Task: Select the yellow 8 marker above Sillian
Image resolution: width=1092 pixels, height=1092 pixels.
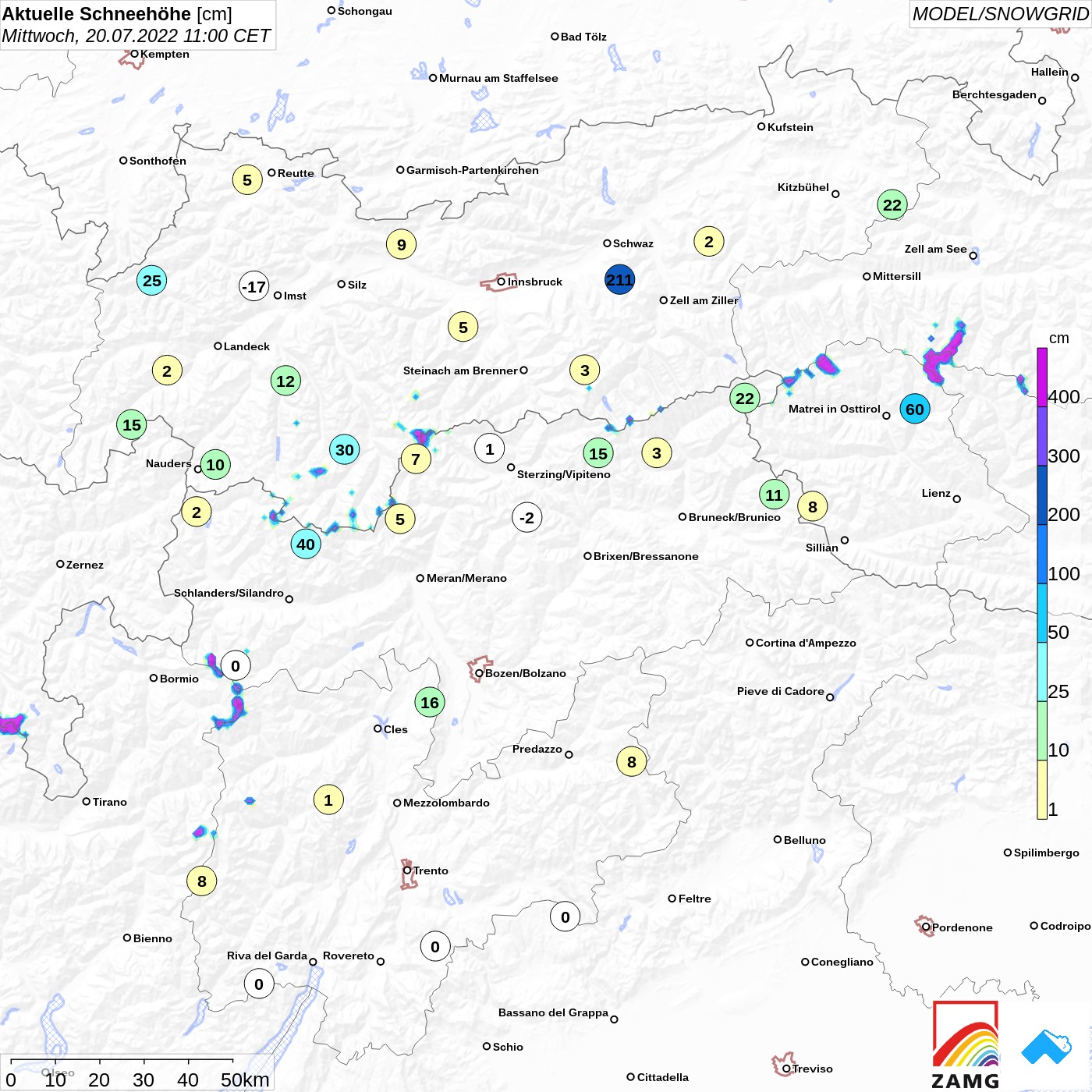Action: [x=813, y=507]
